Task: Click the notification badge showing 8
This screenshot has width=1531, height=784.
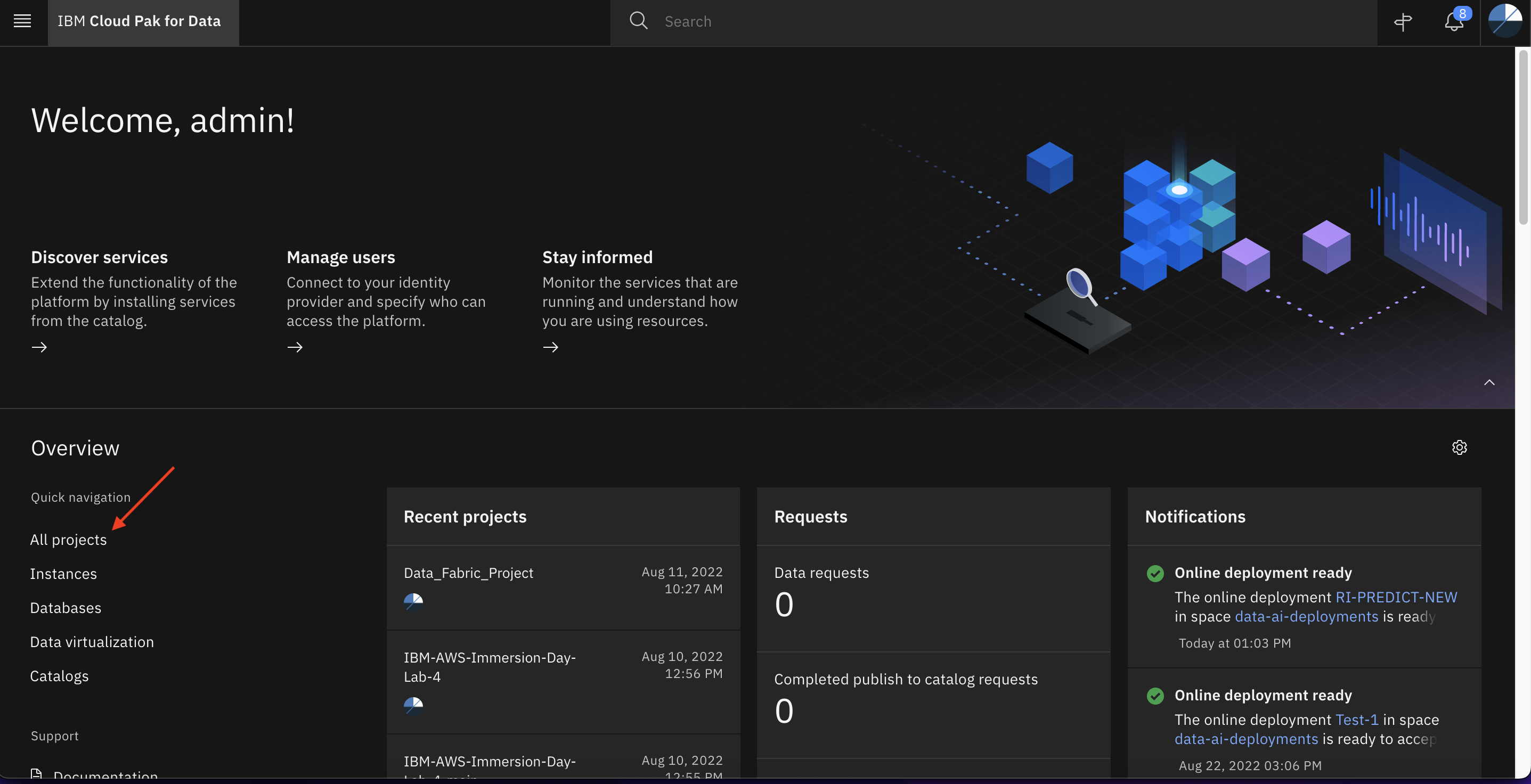Action: click(x=1463, y=13)
